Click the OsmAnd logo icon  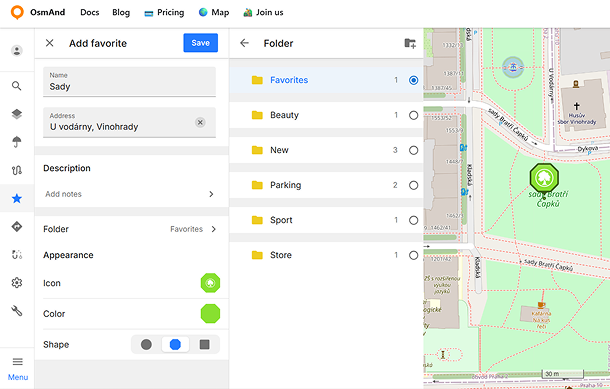click(17, 12)
